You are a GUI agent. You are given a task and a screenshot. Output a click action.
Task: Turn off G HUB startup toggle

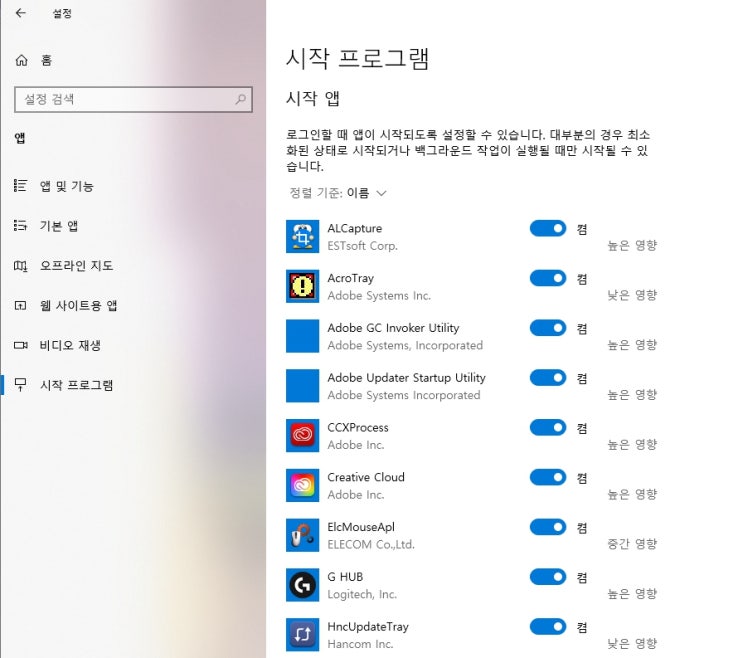point(548,577)
